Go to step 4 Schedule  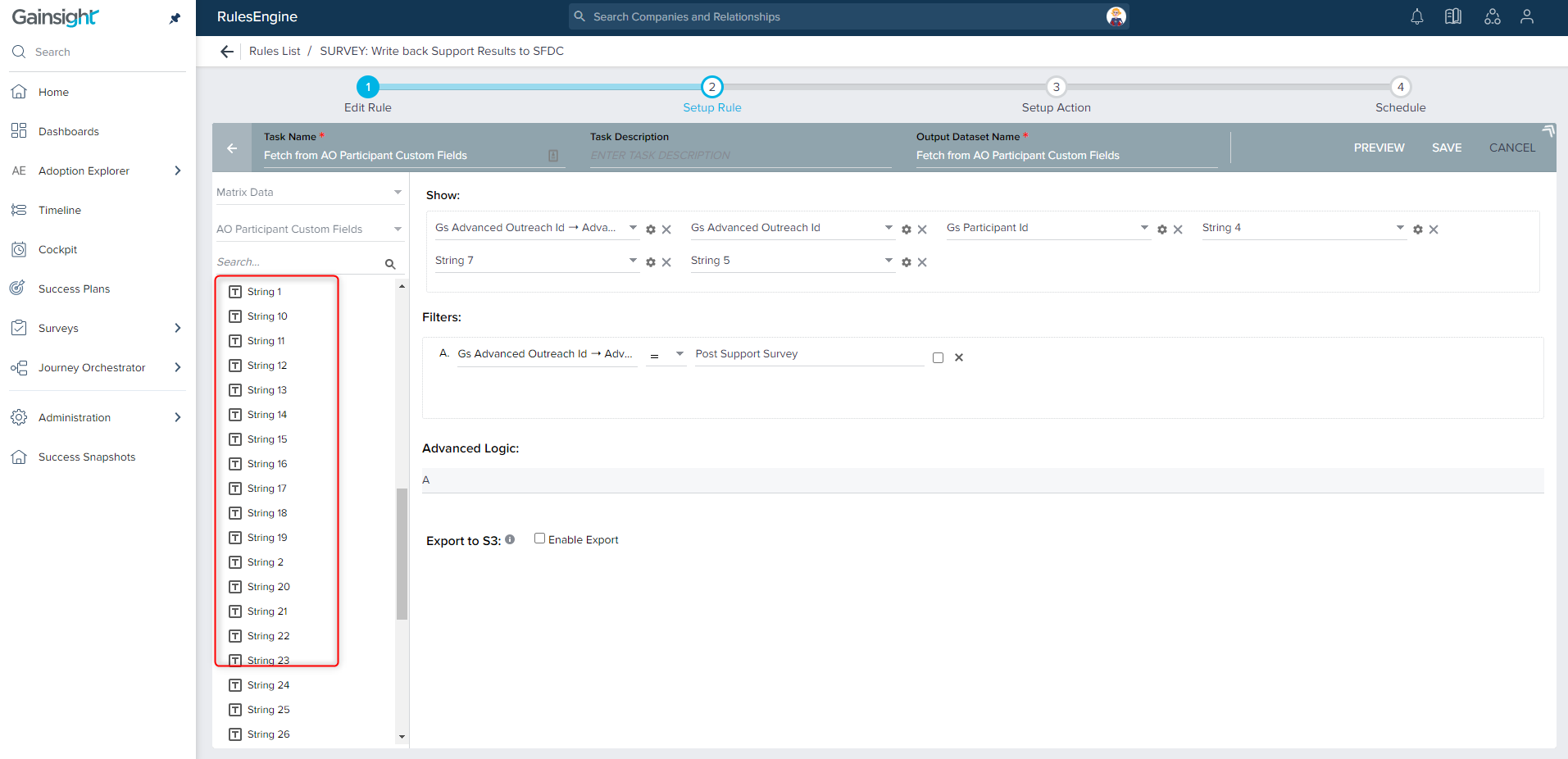pyautogui.click(x=1401, y=87)
